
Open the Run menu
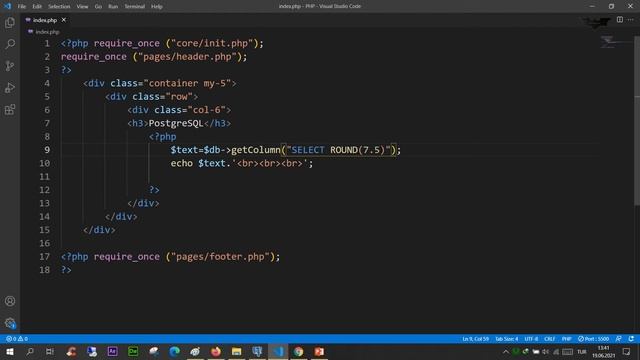pyautogui.click(x=113, y=6)
